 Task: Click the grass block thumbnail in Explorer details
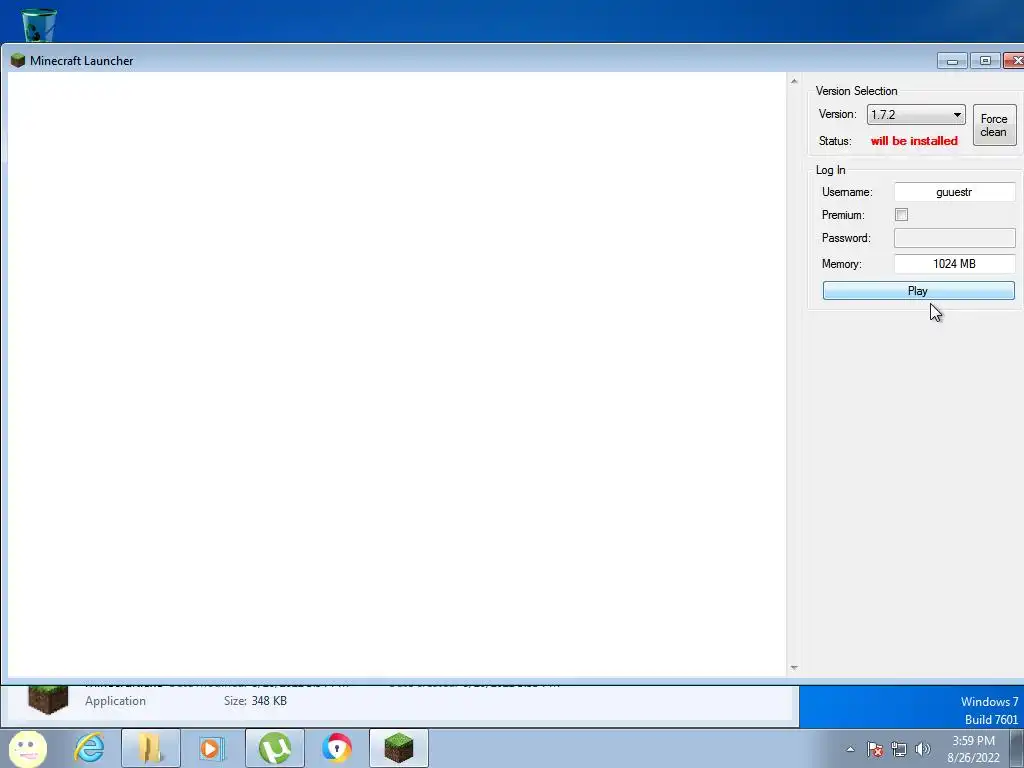coord(48,699)
